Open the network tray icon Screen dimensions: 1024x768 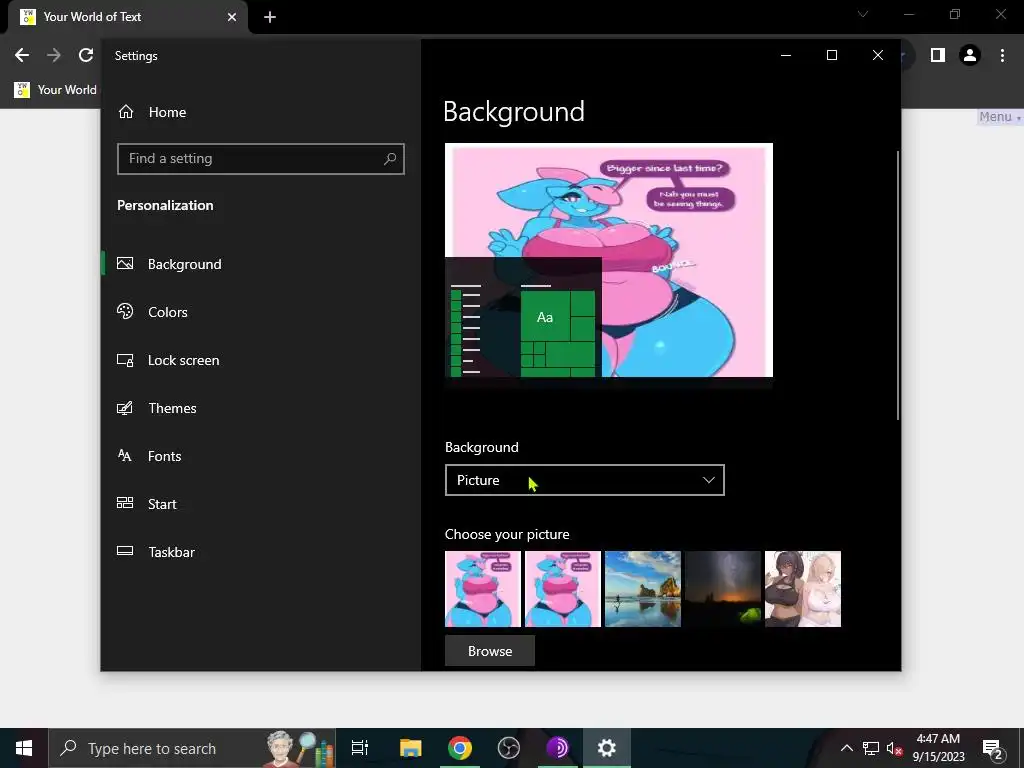[871, 748]
